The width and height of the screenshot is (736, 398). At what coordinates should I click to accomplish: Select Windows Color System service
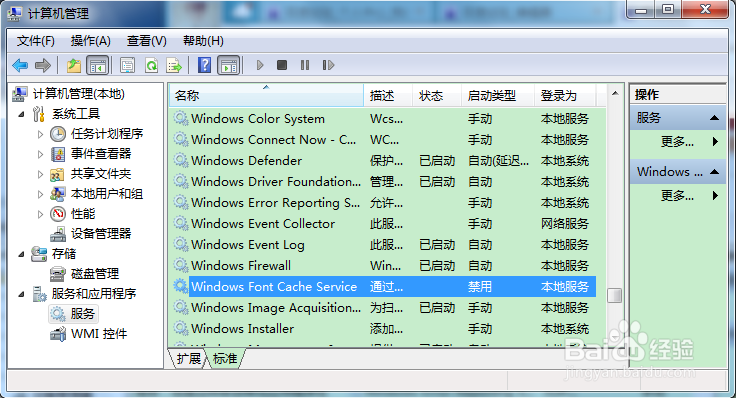383,119
